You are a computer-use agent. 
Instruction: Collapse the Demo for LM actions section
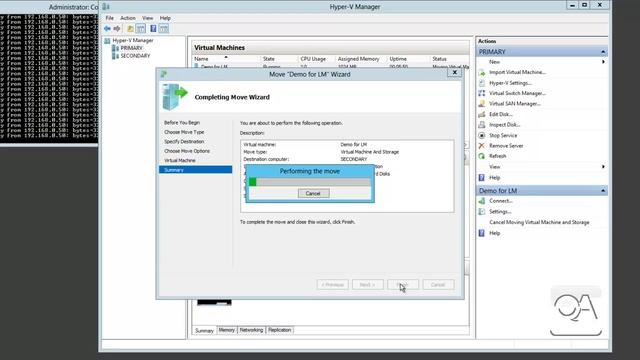(603, 191)
